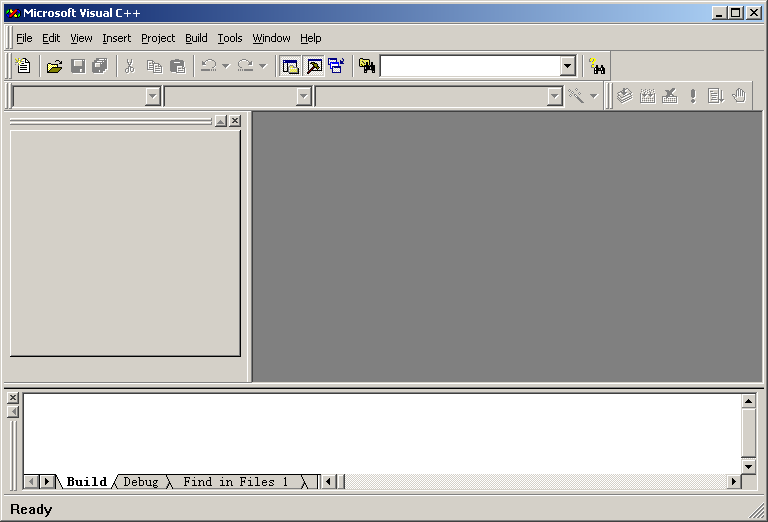This screenshot has width=768, height=522.
Task: Click the Go debug icon
Action: pyautogui.click(x=716, y=95)
